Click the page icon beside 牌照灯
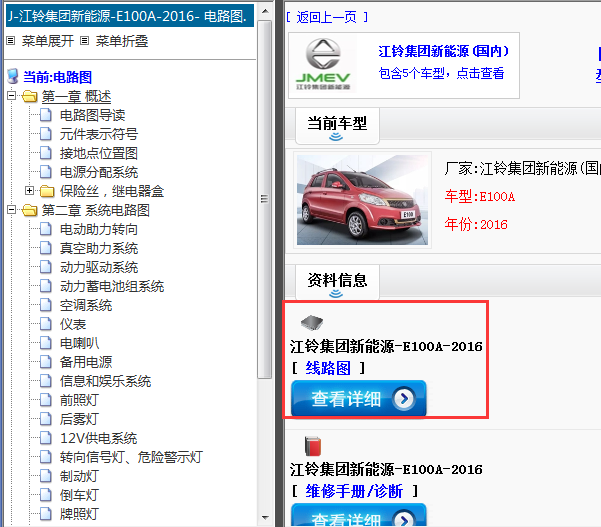The image size is (601, 527). [46, 514]
